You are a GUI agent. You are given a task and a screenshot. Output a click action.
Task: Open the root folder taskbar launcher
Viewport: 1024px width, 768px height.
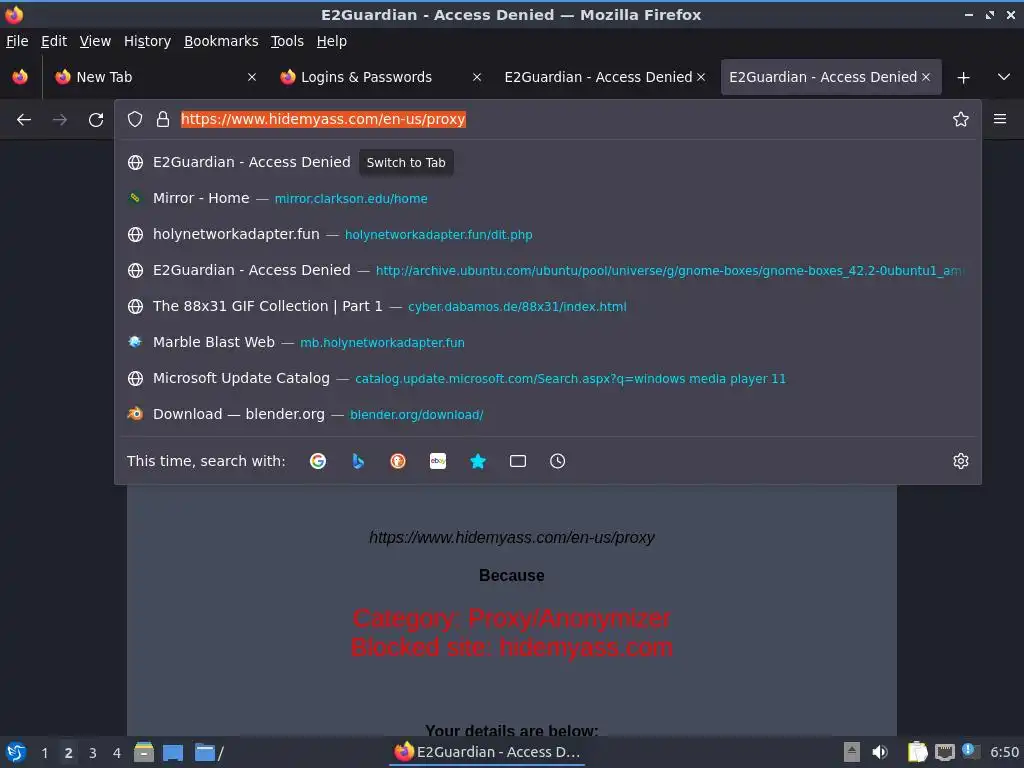(208, 752)
